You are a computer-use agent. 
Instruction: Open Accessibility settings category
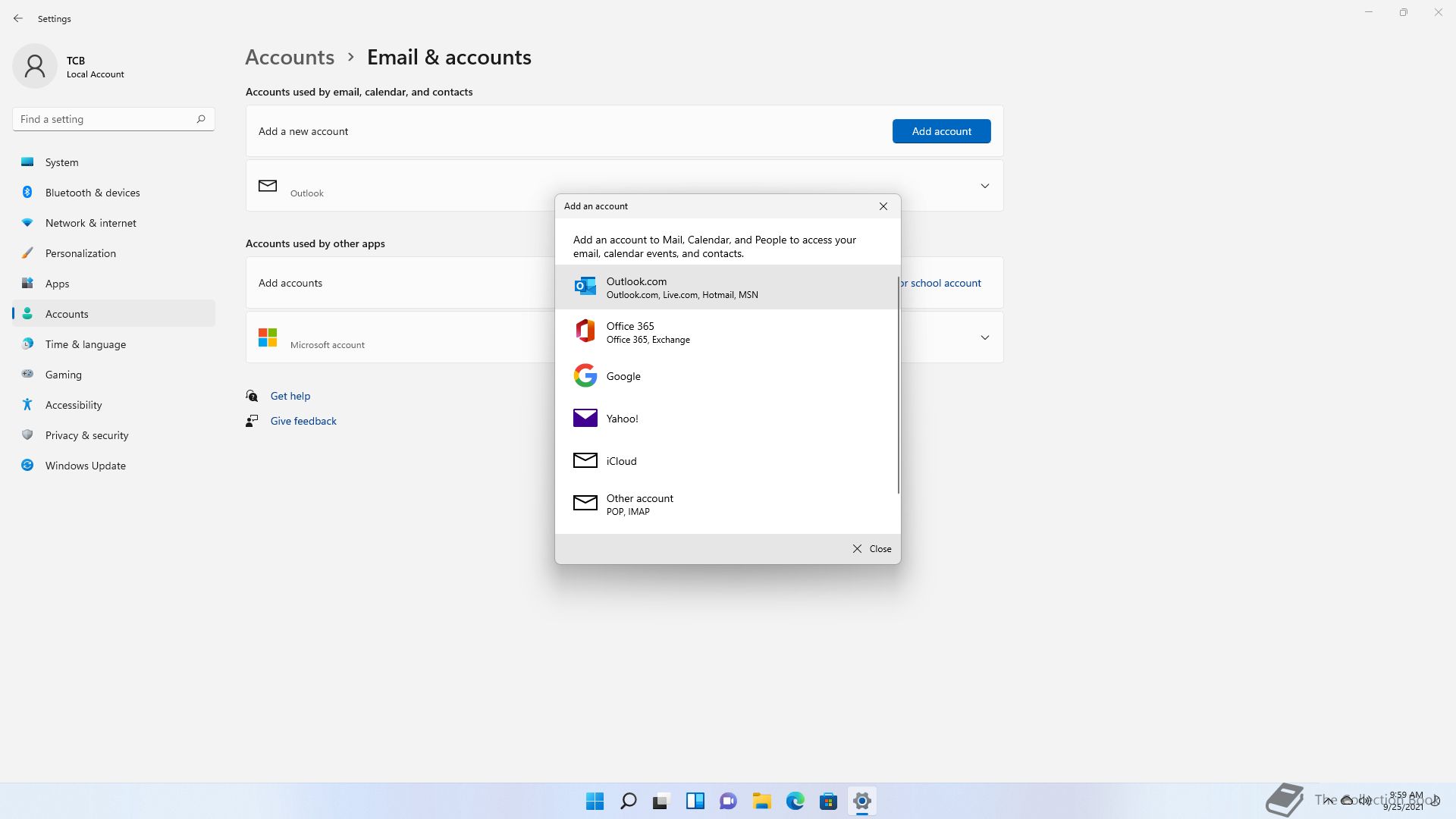pos(114,405)
